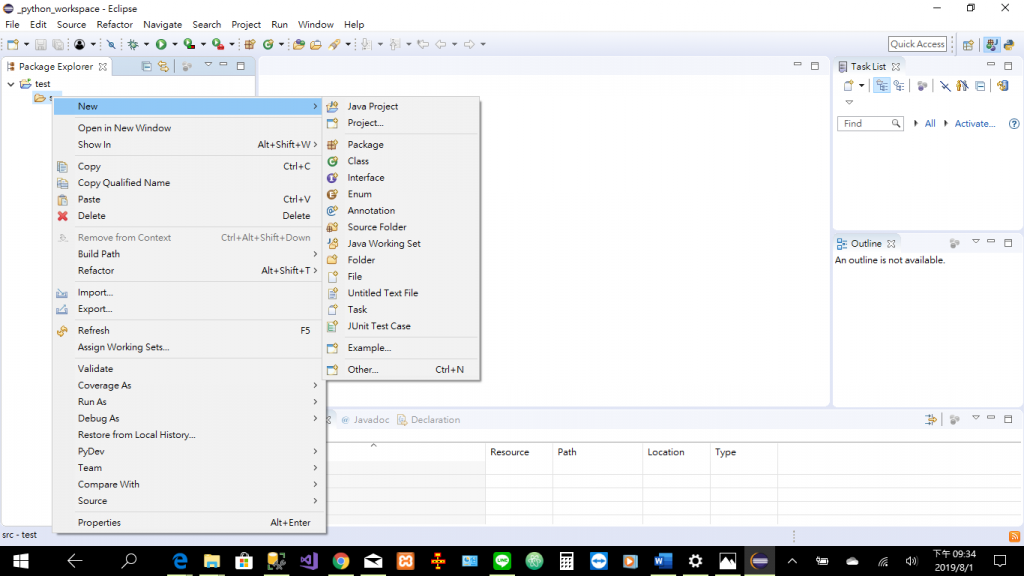
Task: Click the All link in Task List
Action: [x=930, y=123]
